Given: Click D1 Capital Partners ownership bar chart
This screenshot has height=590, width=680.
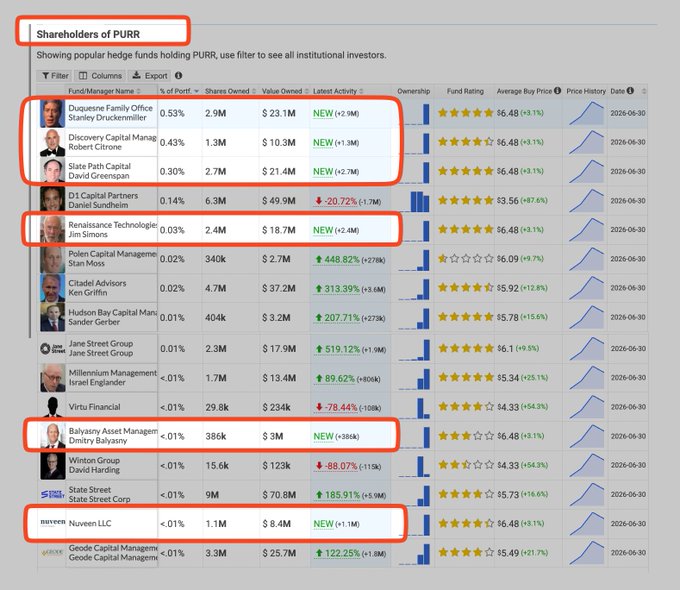Looking at the screenshot, I should click(x=414, y=201).
